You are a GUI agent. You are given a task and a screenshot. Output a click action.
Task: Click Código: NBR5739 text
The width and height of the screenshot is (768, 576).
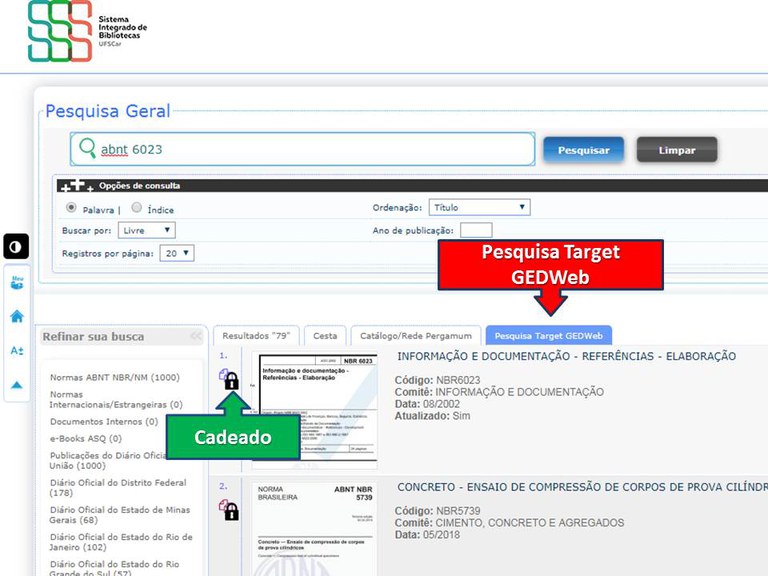tap(437, 511)
